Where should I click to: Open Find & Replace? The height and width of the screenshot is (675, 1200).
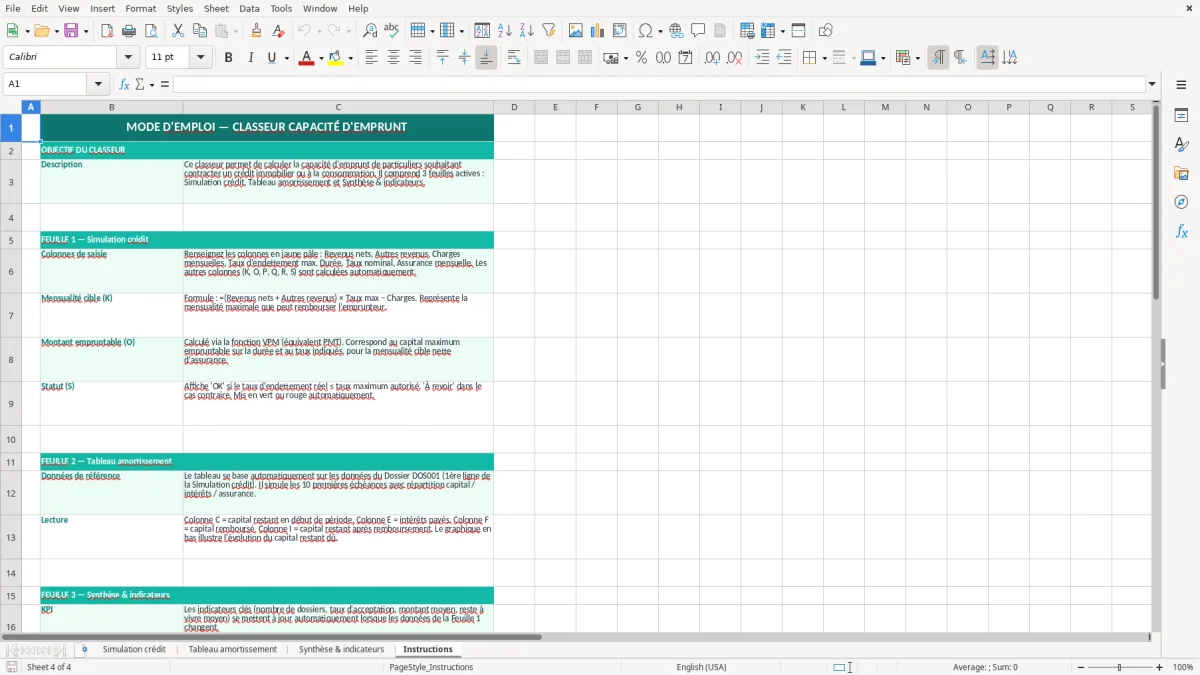pyautogui.click(x=370, y=31)
